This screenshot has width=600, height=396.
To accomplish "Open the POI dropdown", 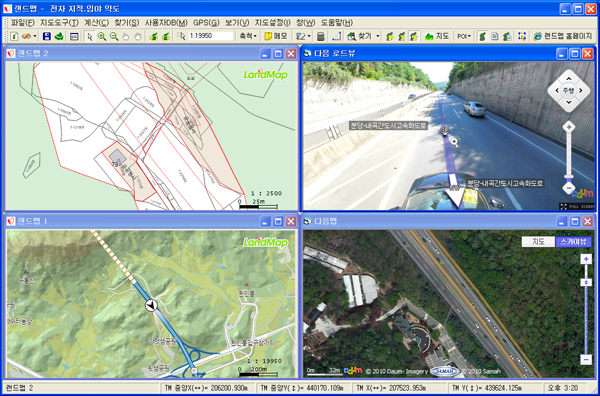I will click(x=464, y=36).
